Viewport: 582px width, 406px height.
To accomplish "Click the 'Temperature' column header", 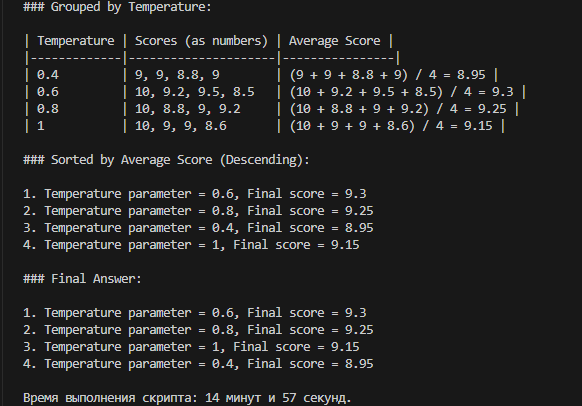I will click(76, 41).
